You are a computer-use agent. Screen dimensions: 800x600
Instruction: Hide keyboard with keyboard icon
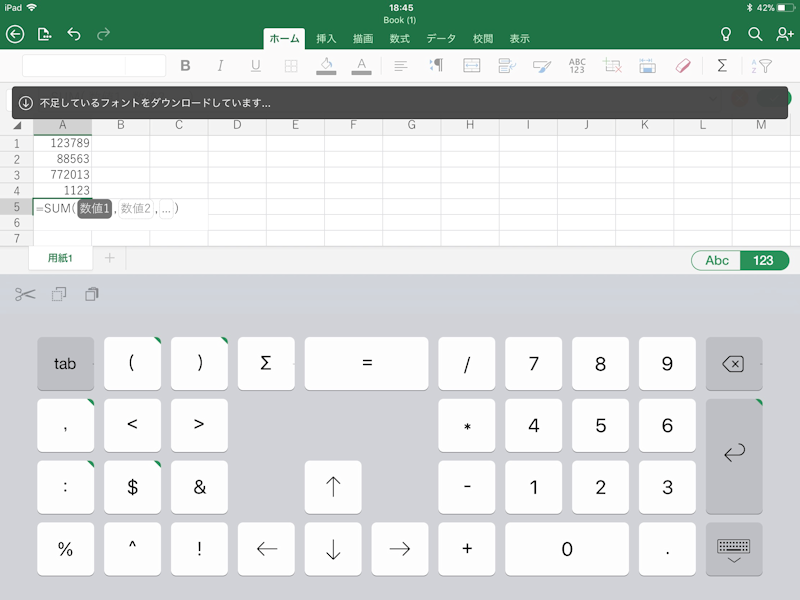tap(734, 549)
